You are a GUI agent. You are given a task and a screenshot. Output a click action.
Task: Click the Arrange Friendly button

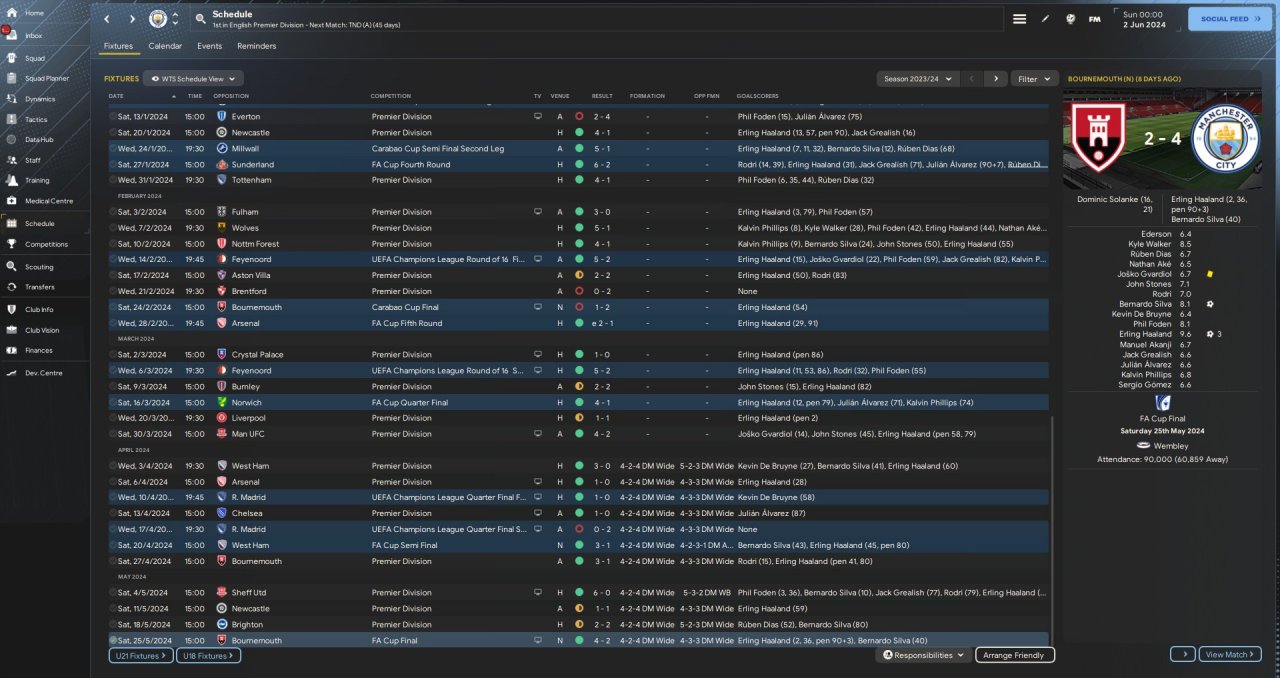1014,655
